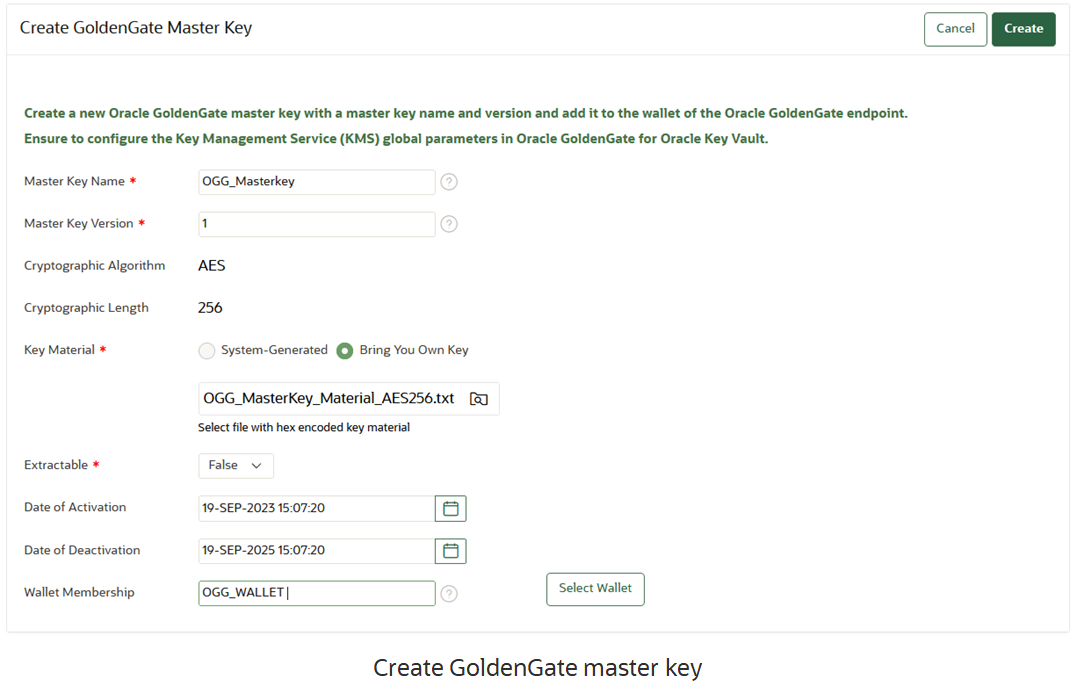Select the False value in Extractable

pos(225,465)
